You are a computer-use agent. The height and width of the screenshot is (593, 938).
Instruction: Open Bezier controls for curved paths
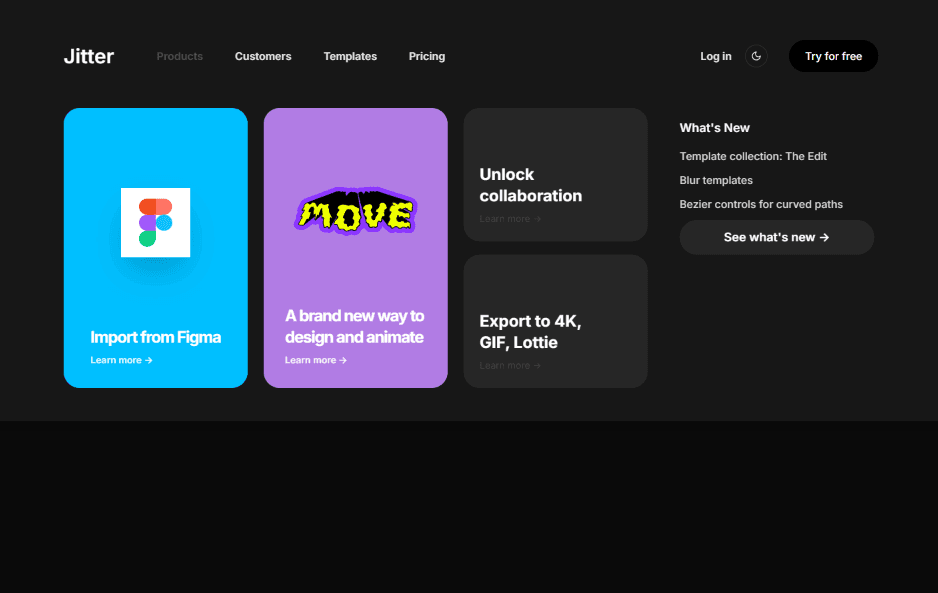coord(761,205)
